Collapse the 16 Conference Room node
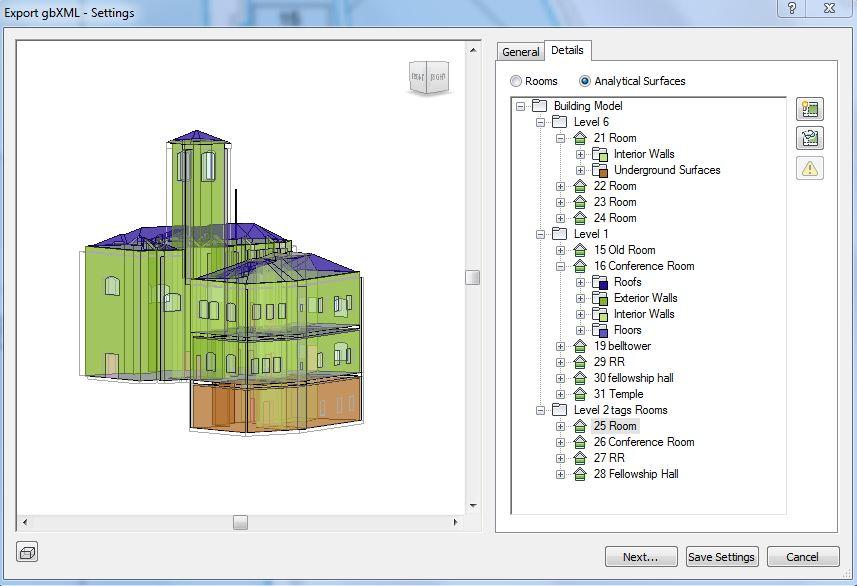Image resolution: width=857 pixels, height=586 pixels. point(560,266)
